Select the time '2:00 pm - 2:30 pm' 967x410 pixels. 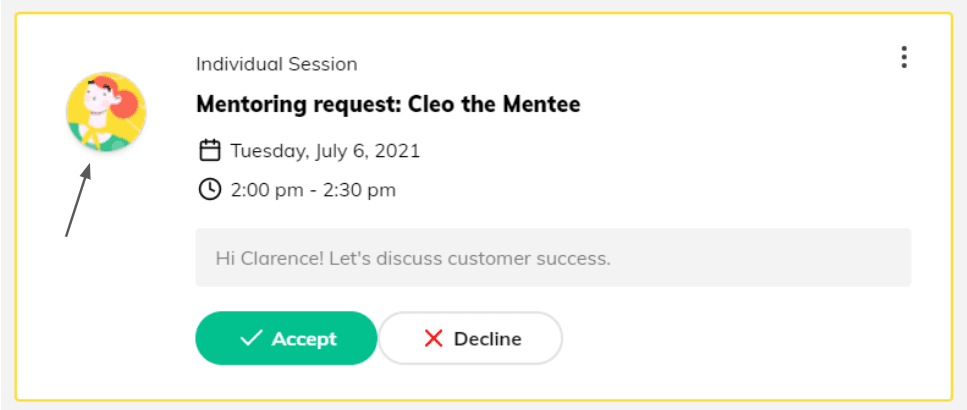(x=313, y=189)
